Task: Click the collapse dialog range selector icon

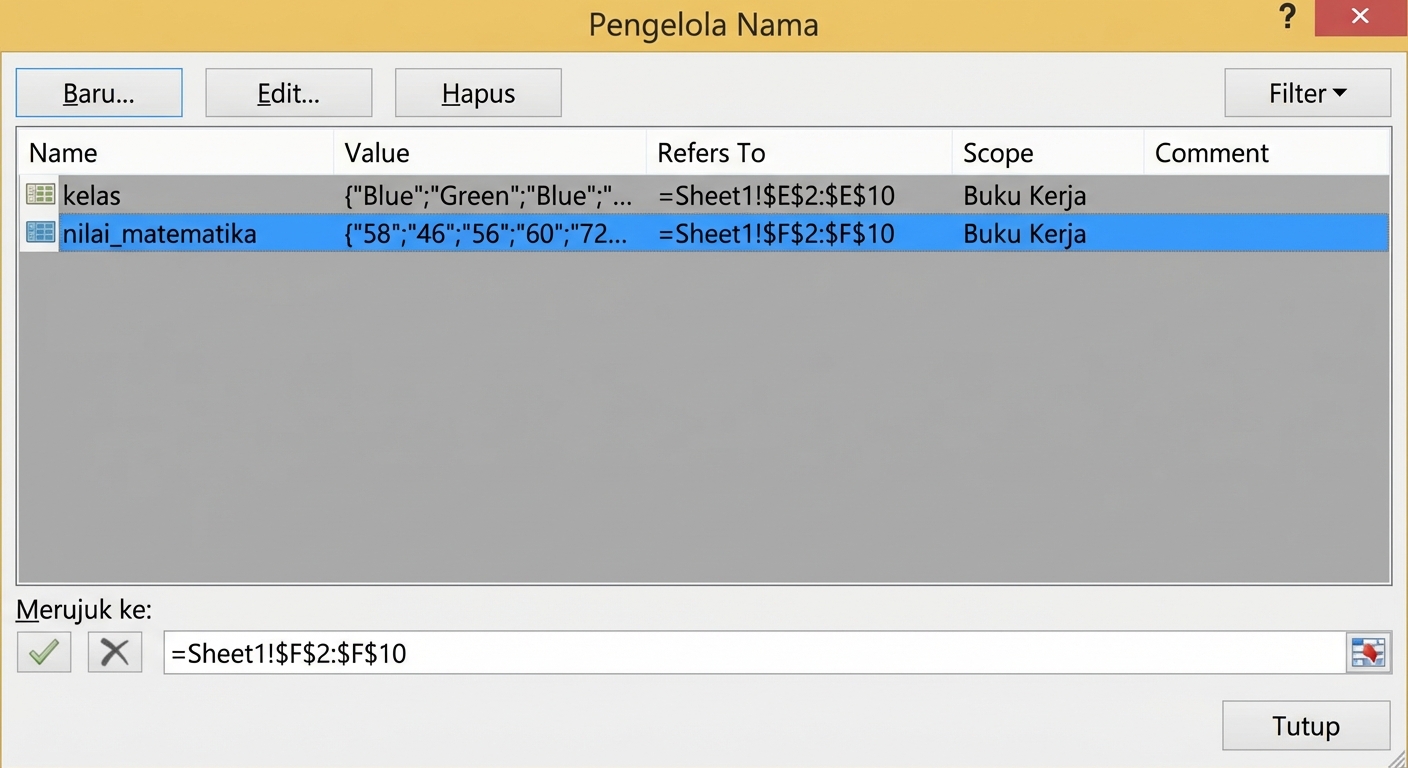Action: pyautogui.click(x=1368, y=652)
